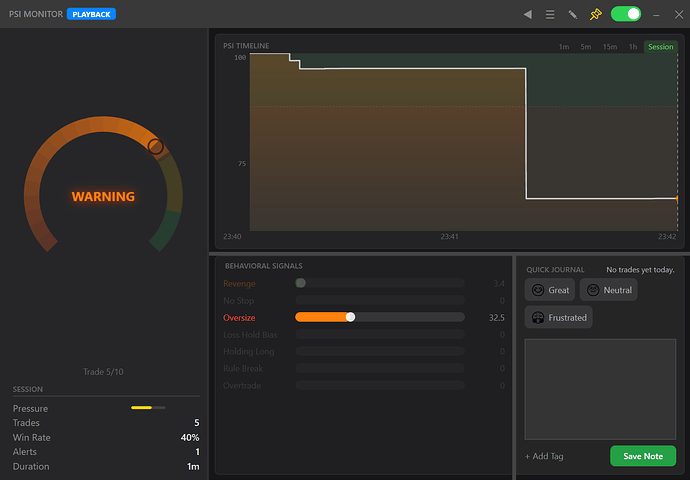The image size is (690, 480).
Task: Click inside the journal note text area
Action: 600,389
